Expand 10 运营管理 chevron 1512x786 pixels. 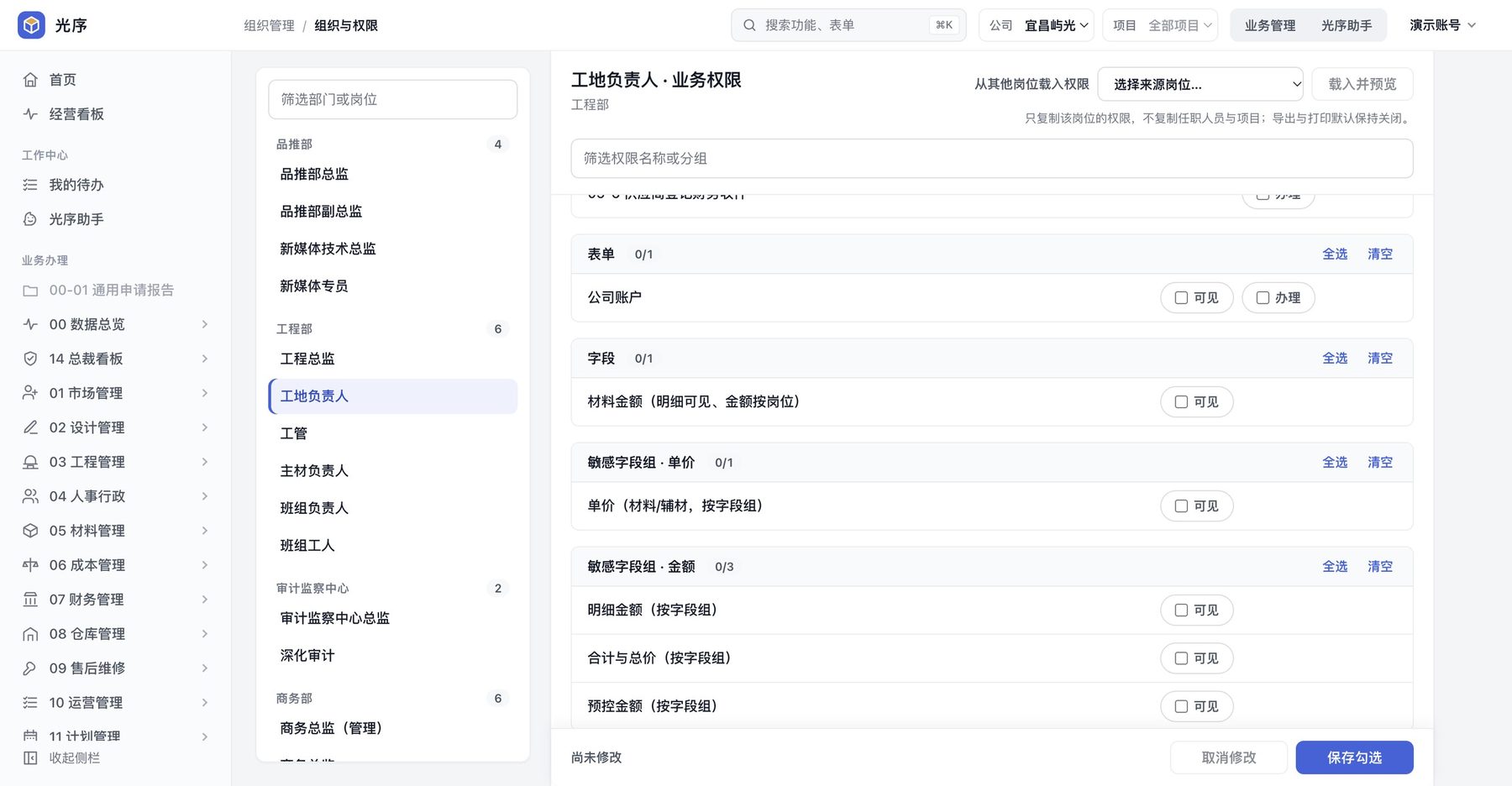(204, 703)
